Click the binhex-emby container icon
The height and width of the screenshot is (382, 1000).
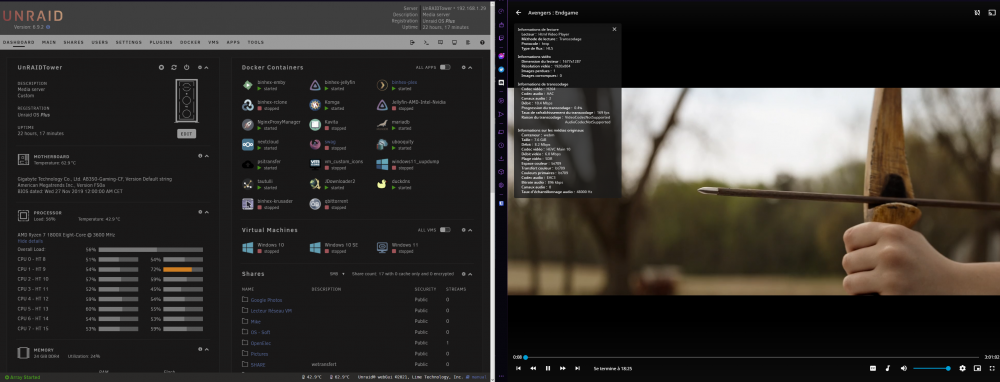tap(247, 85)
